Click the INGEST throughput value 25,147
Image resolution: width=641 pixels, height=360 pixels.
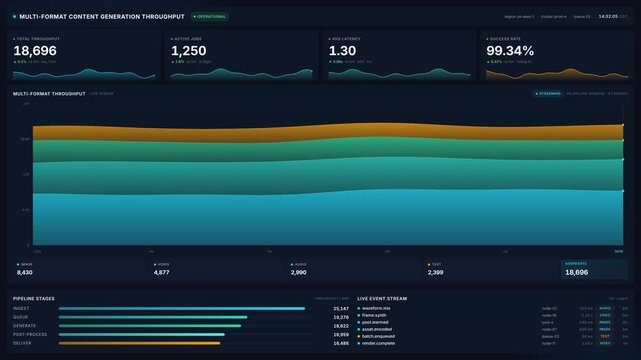click(x=341, y=309)
